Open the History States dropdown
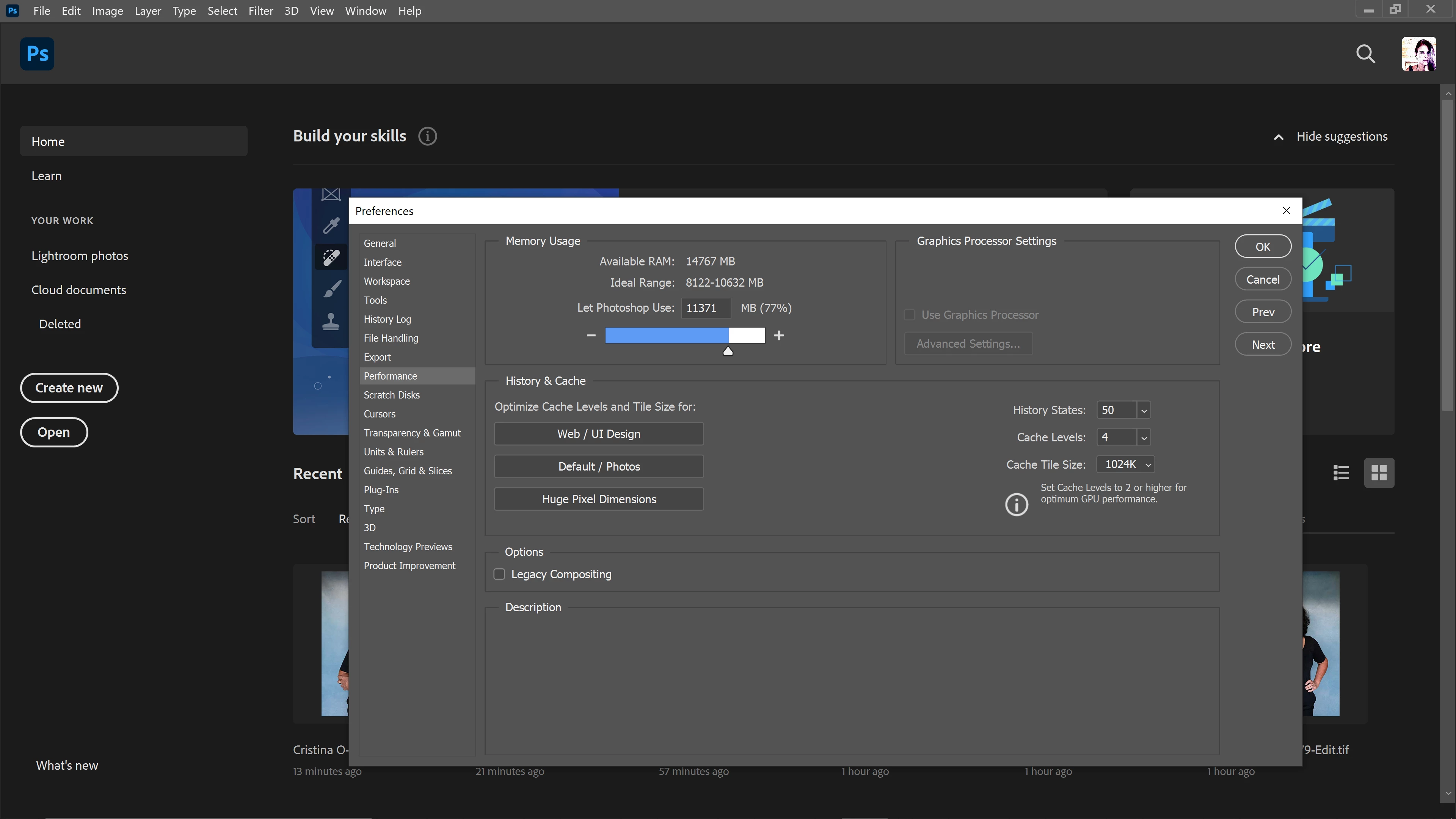This screenshot has width=1456, height=819. click(1144, 410)
